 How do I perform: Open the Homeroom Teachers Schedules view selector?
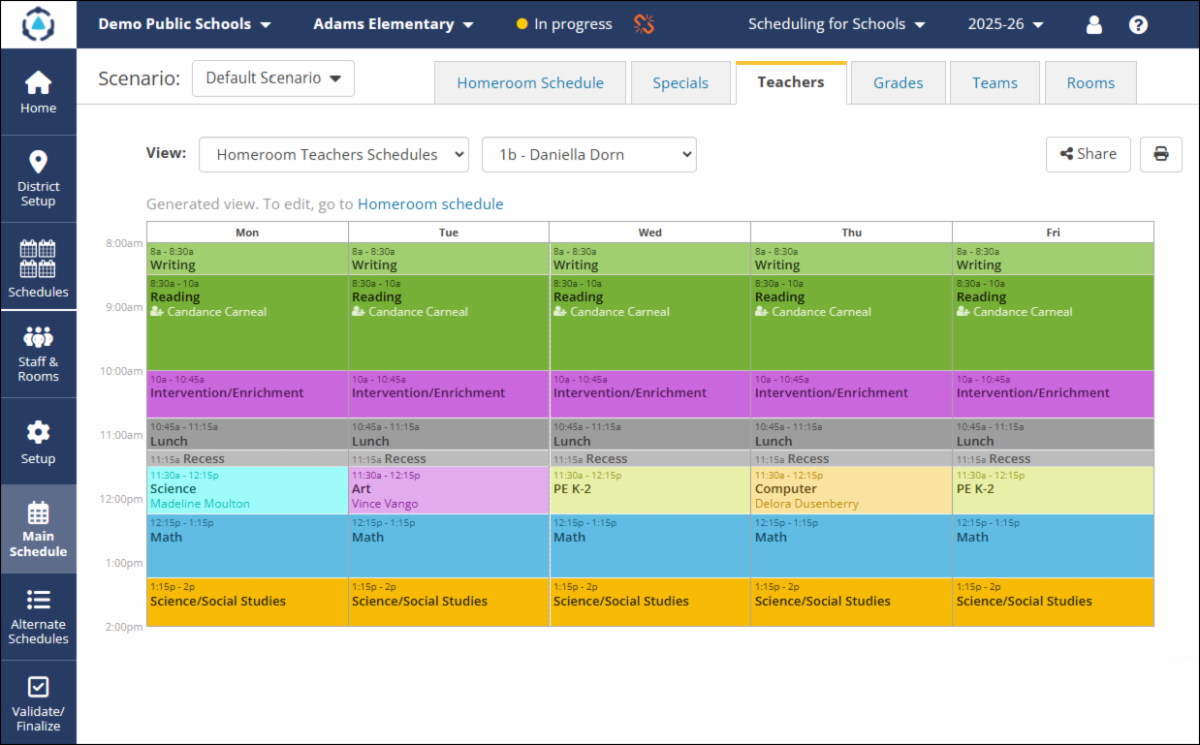[x=333, y=155]
